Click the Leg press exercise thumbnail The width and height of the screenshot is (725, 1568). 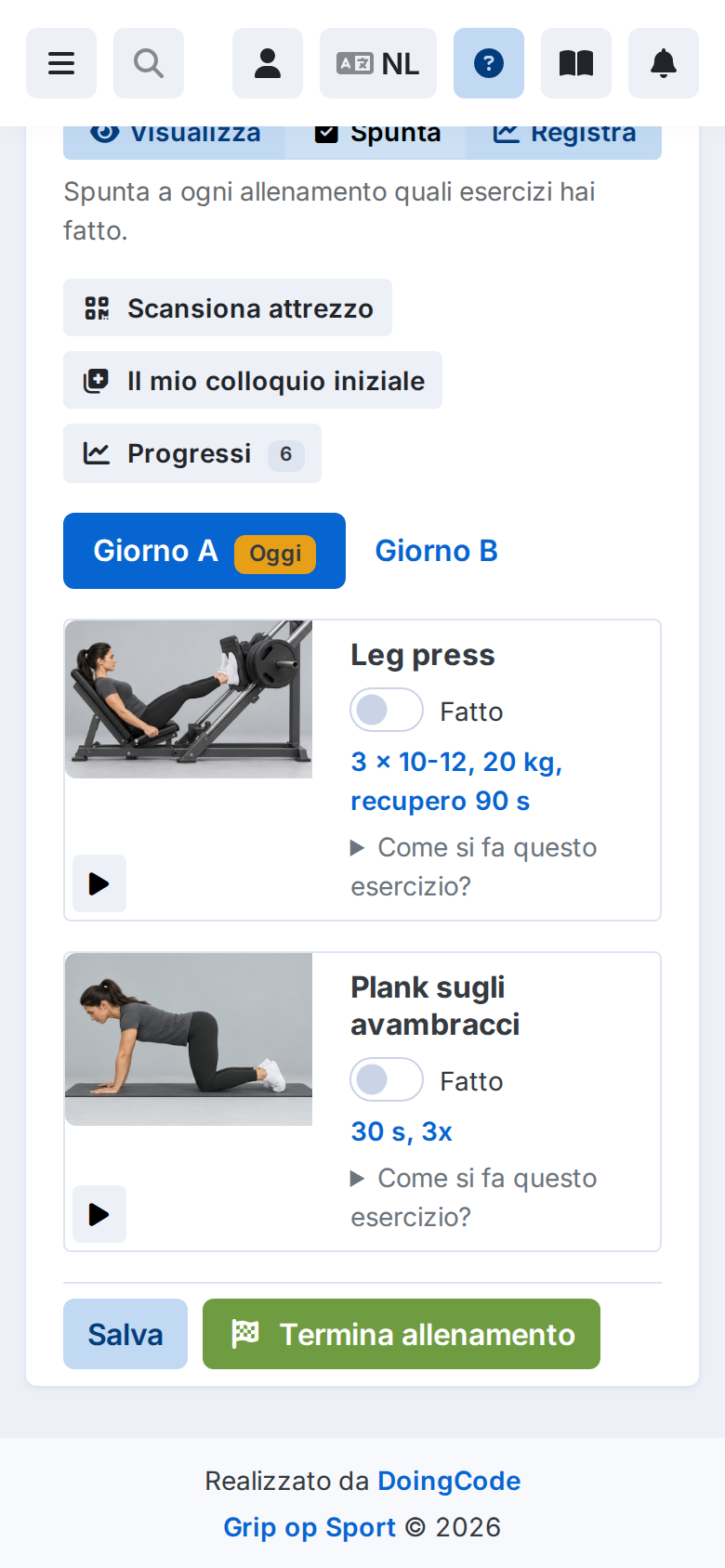tap(189, 699)
